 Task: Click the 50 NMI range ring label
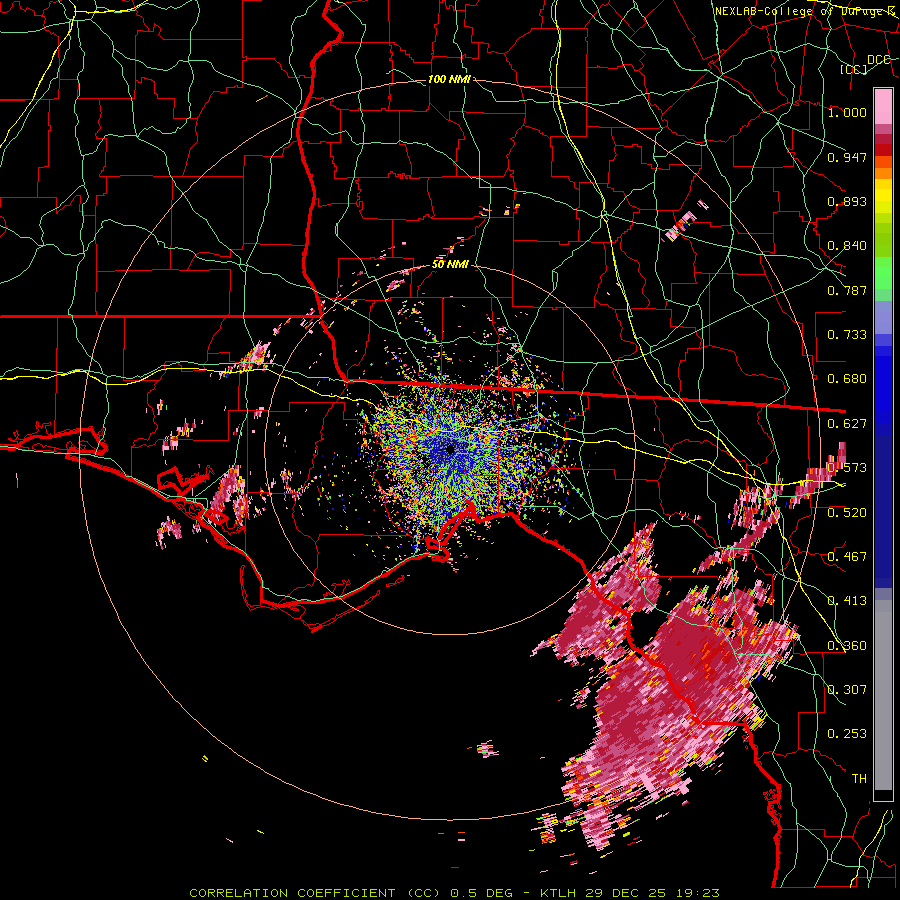(450, 265)
